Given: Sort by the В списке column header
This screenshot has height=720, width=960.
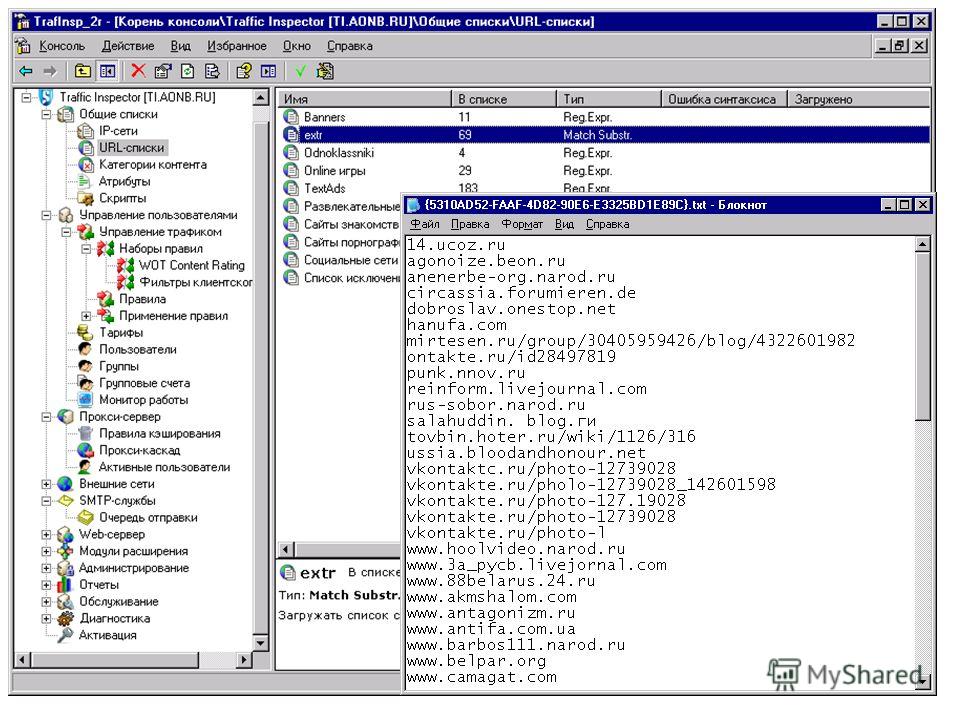Looking at the screenshot, I should [504, 99].
